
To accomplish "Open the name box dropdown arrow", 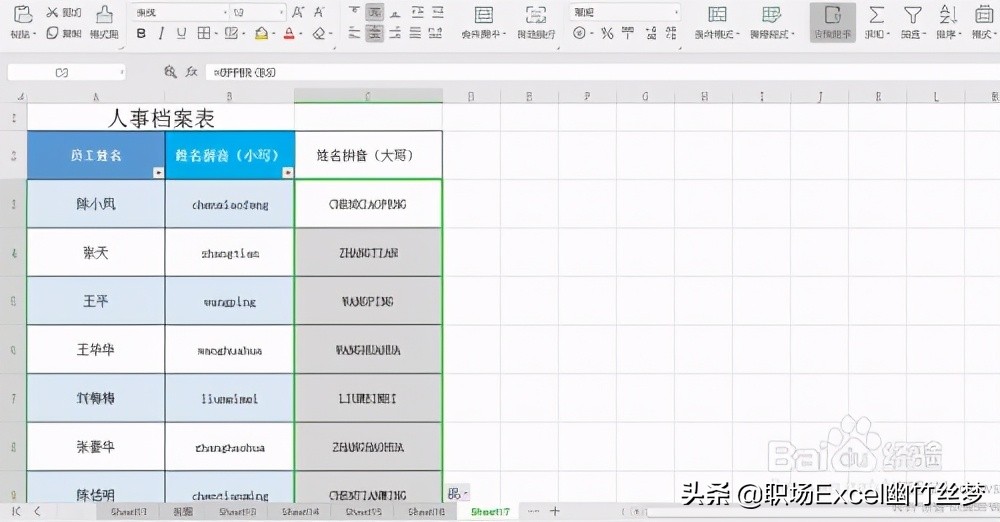I will click(x=121, y=73).
